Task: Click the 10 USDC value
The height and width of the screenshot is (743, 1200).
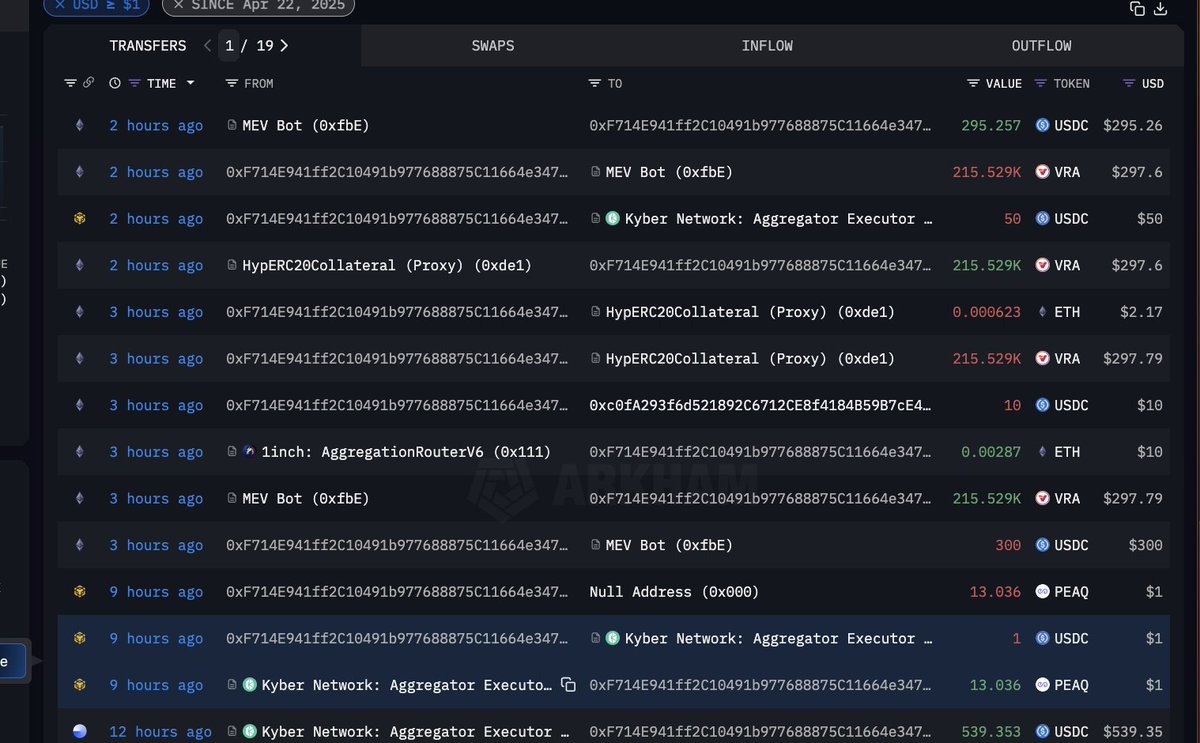Action: pos(1012,405)
